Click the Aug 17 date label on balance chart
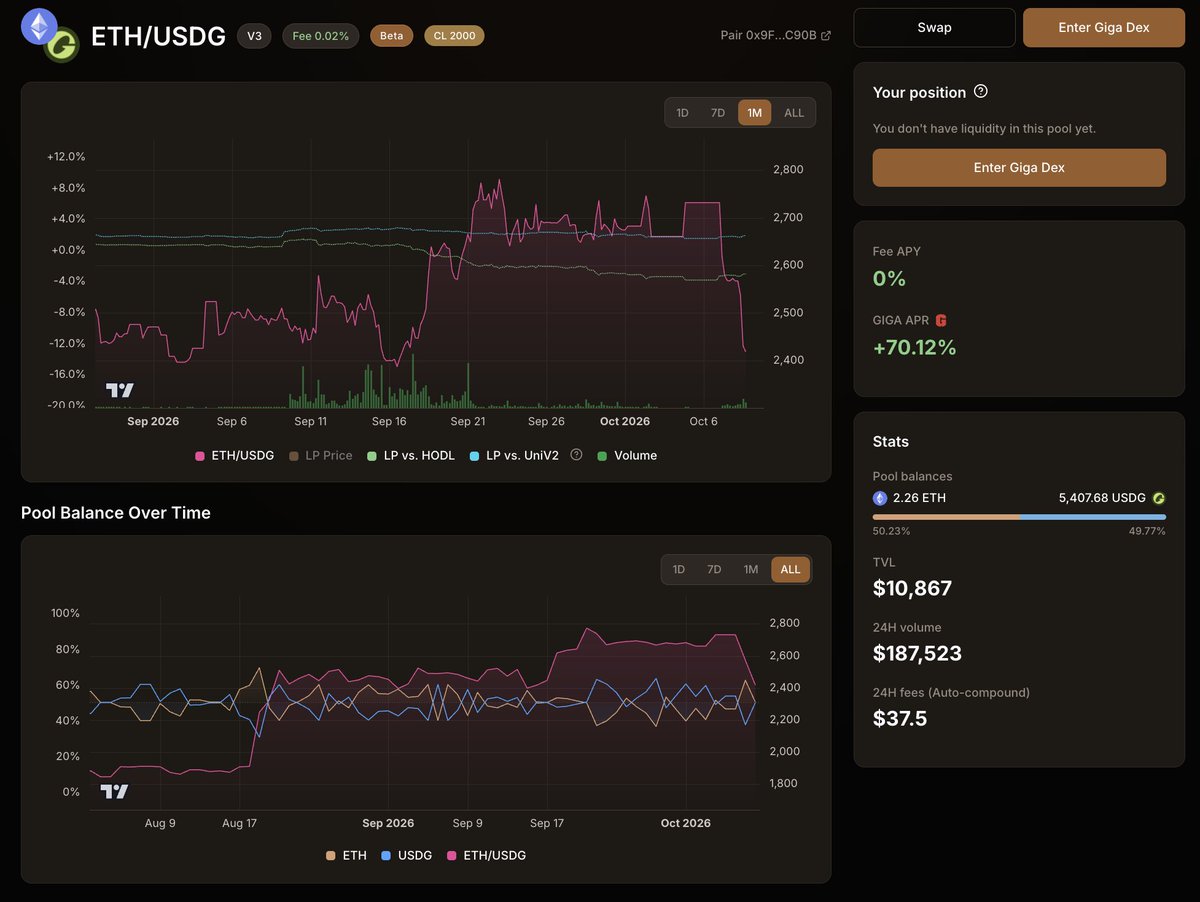The width and height of the screenshot is (1200, 902). coord(239,823)
